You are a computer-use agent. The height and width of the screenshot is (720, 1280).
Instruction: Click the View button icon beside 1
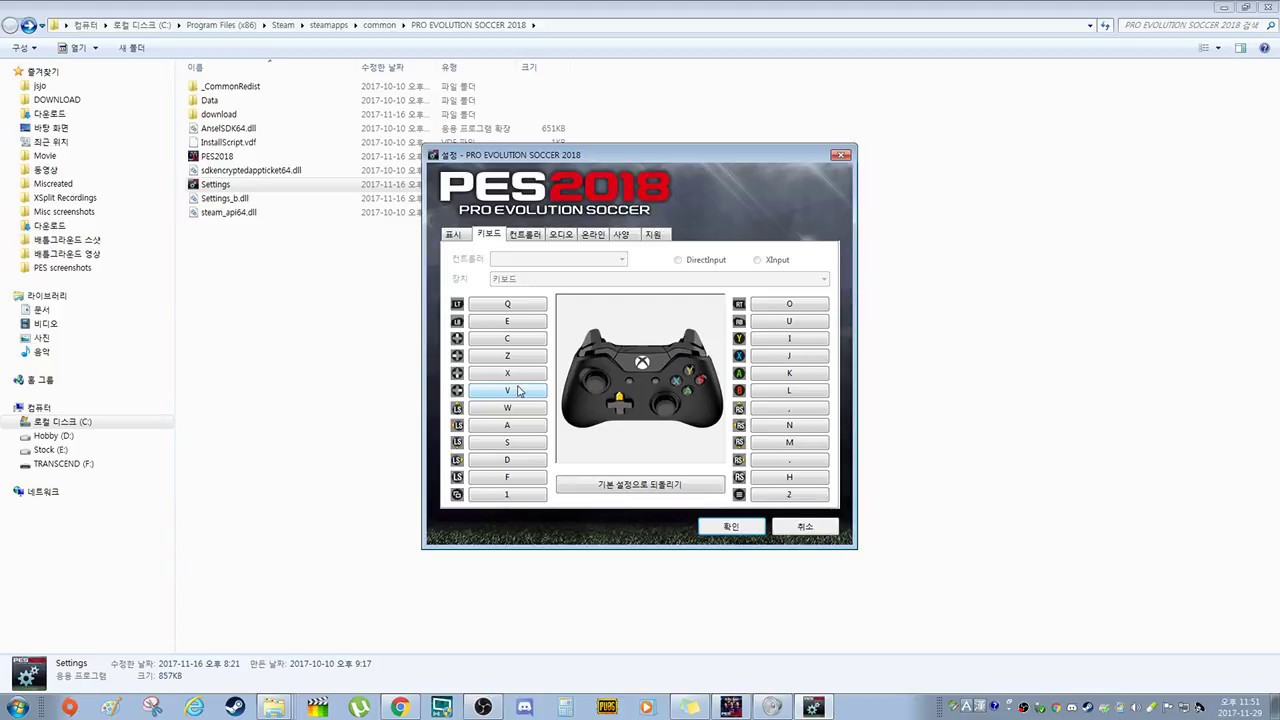coord(457,494)
